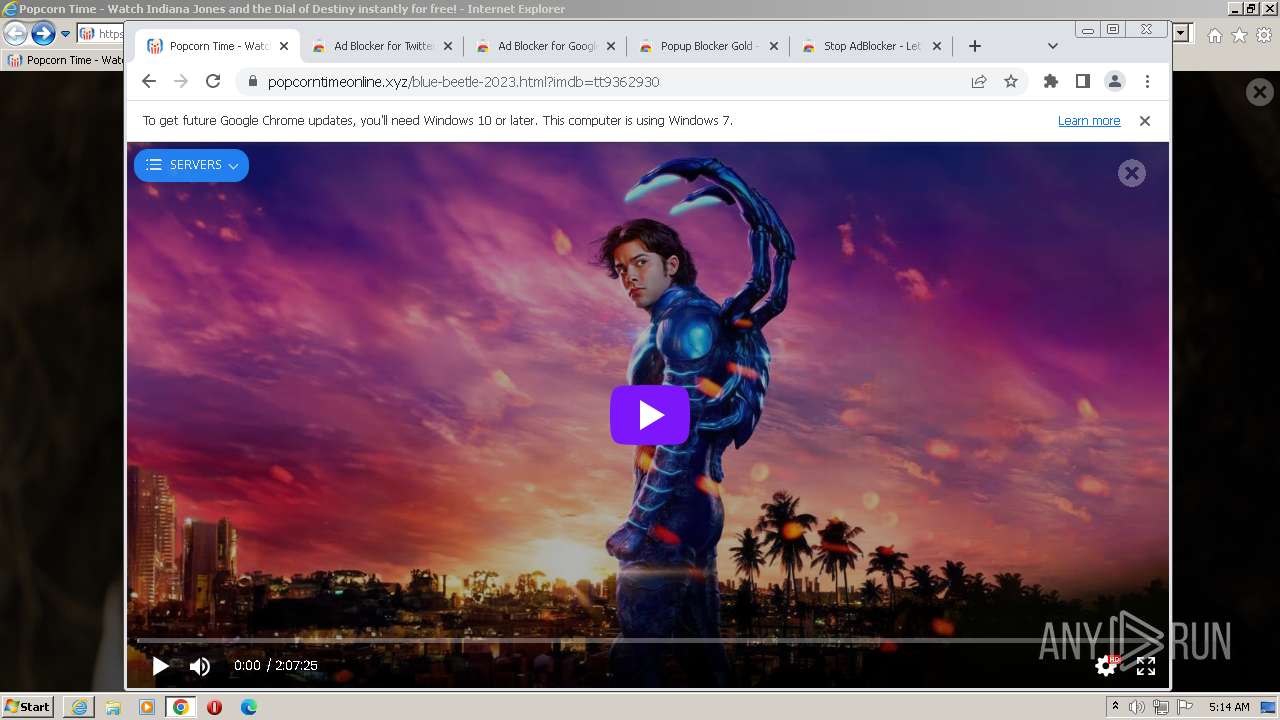Select Internet Explorer Popcorn Time tab
The image size is (1280, 720).
(65, 60)
